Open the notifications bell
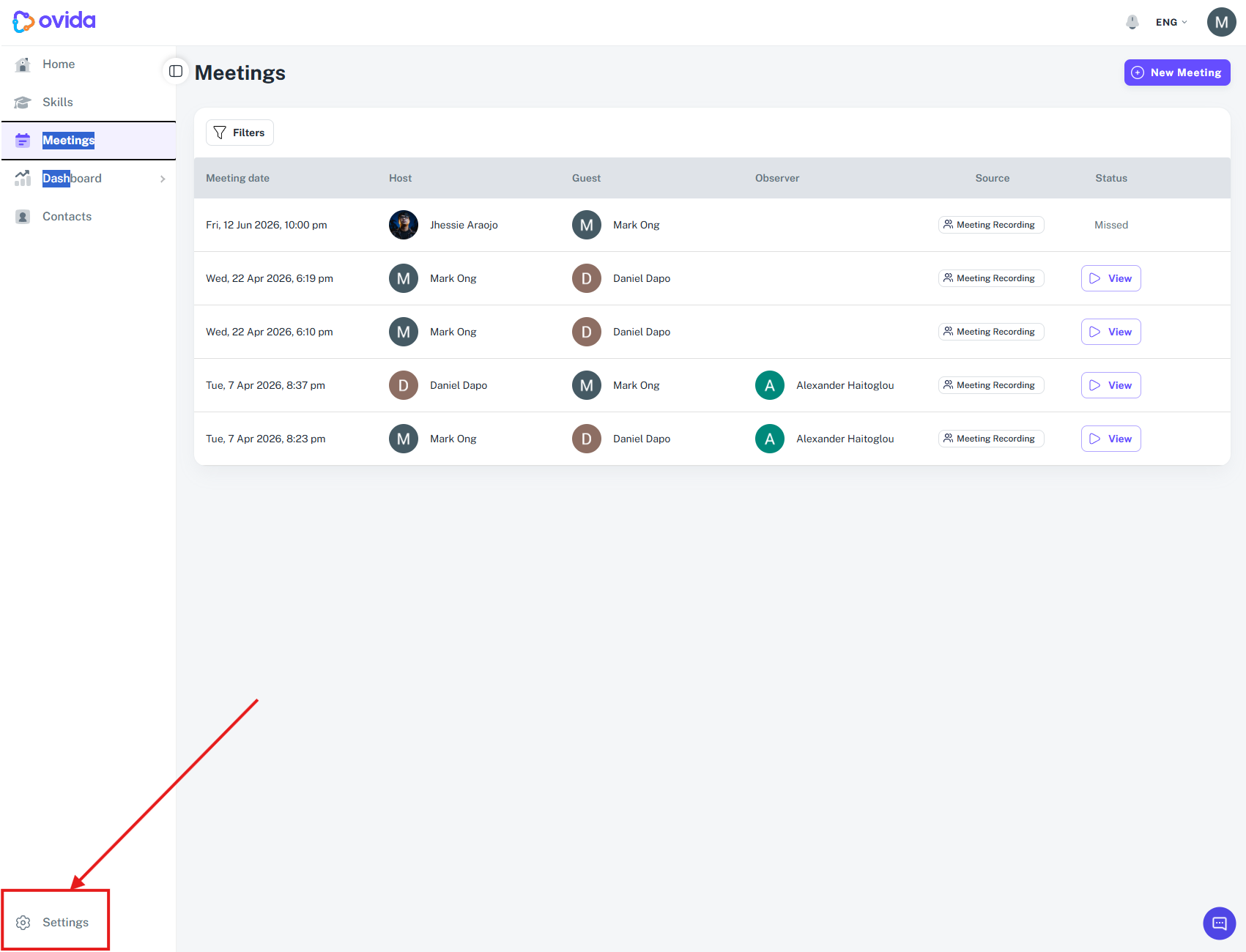 pos(1132,22)
